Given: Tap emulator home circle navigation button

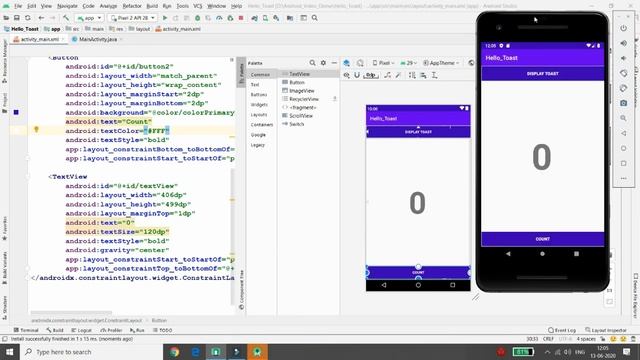Looking at the screenshot, I should pos(542,253).
